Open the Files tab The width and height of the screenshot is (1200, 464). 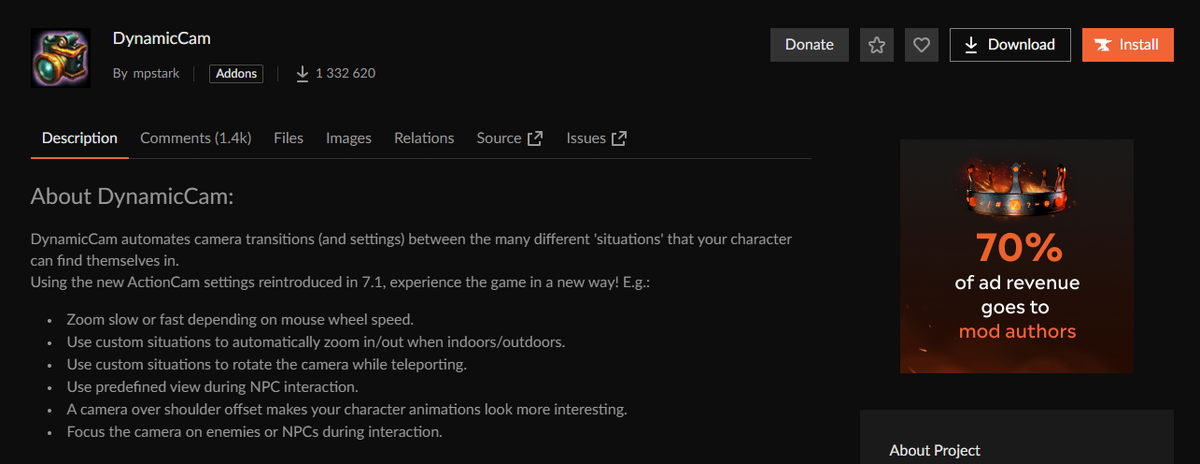coord(288,138)
